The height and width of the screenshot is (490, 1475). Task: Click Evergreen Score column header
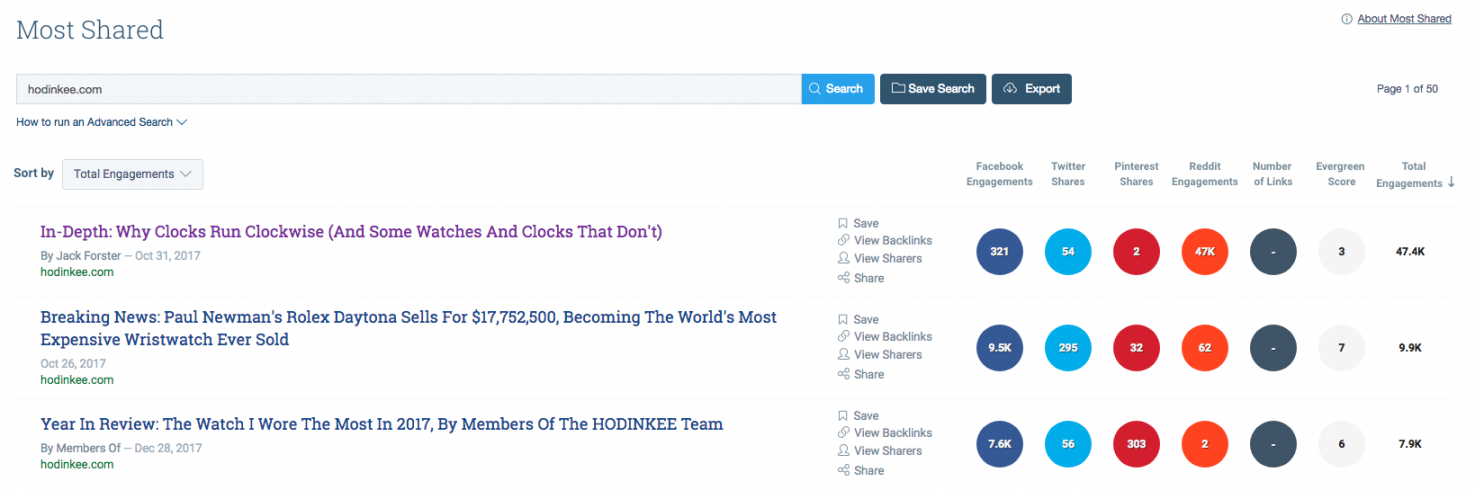click(x=1341, y=174)
